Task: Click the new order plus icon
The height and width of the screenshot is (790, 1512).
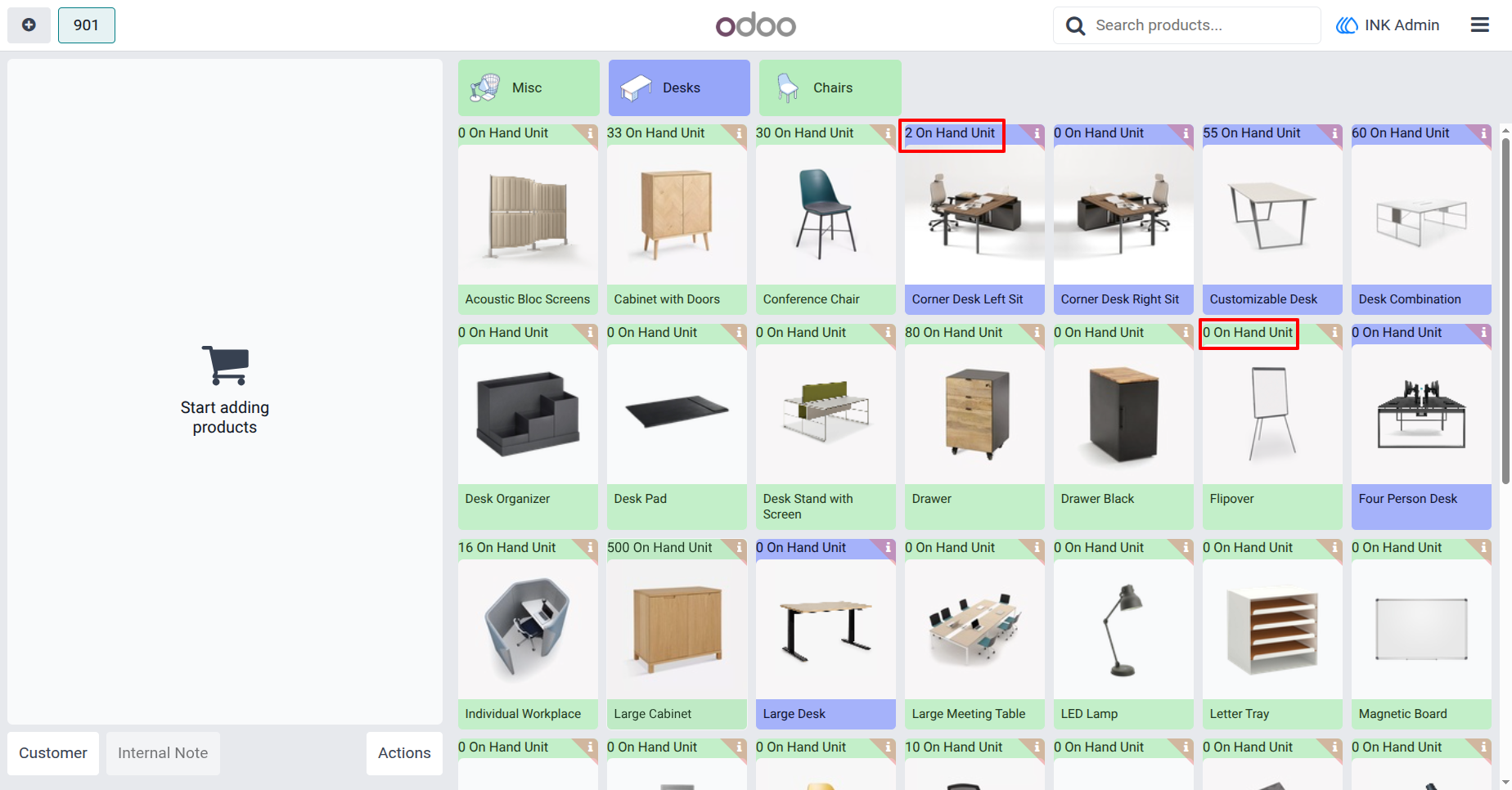Action: (29, 25)
